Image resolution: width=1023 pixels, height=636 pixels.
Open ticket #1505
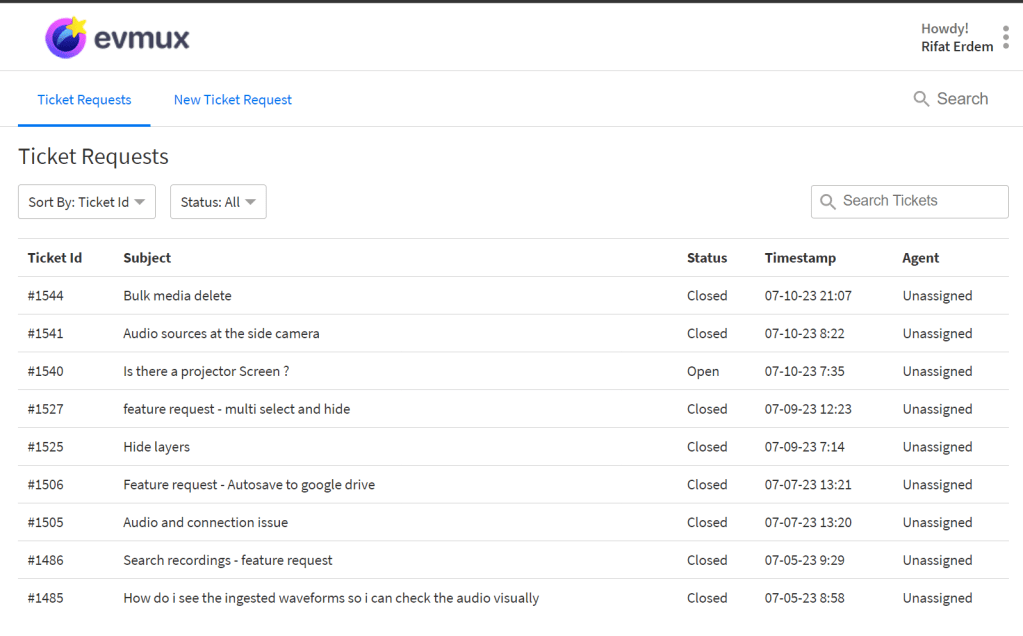pyautogui.click(x=46, y=522)
